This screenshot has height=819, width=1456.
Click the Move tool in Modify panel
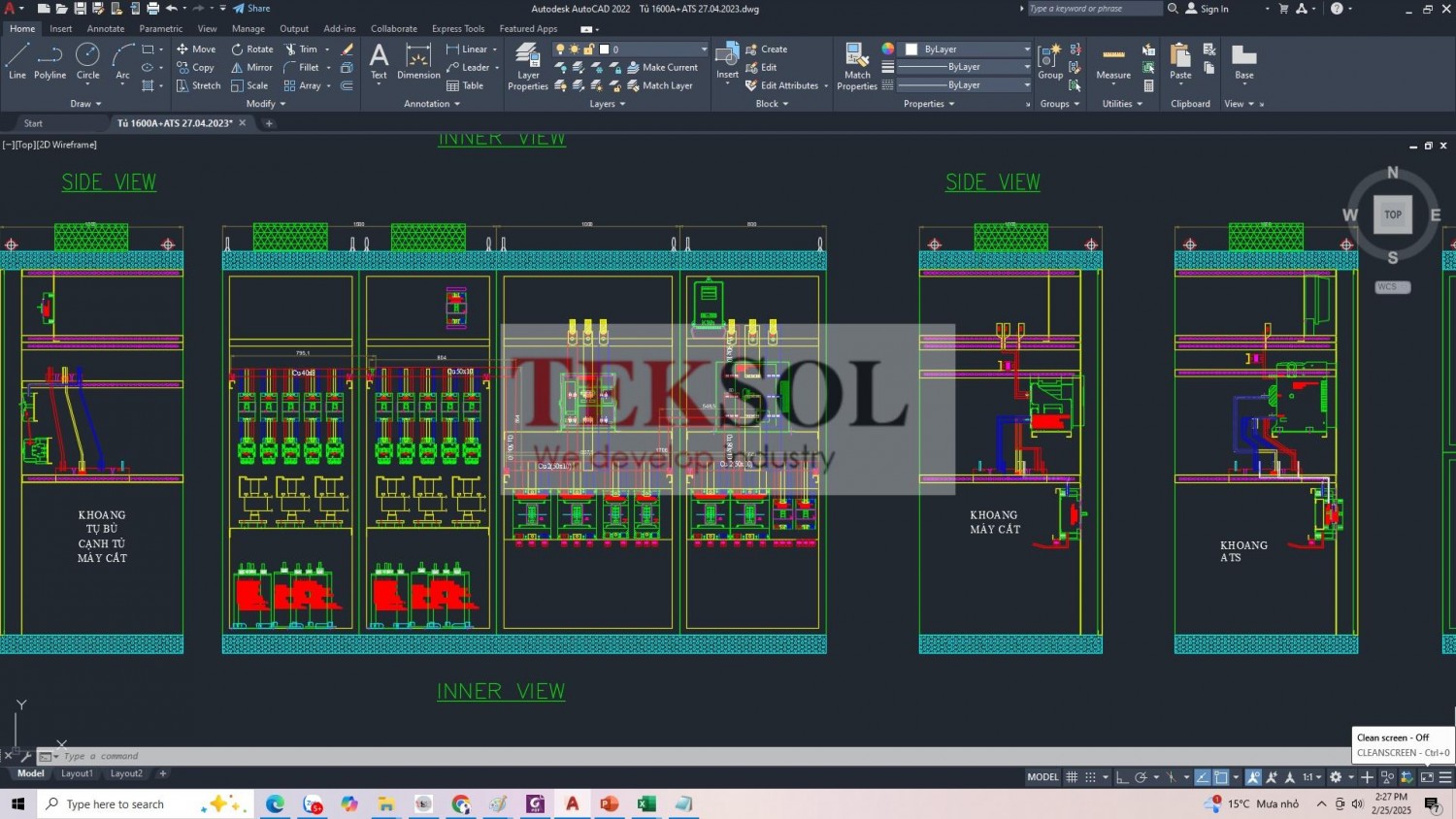[196, 49]
